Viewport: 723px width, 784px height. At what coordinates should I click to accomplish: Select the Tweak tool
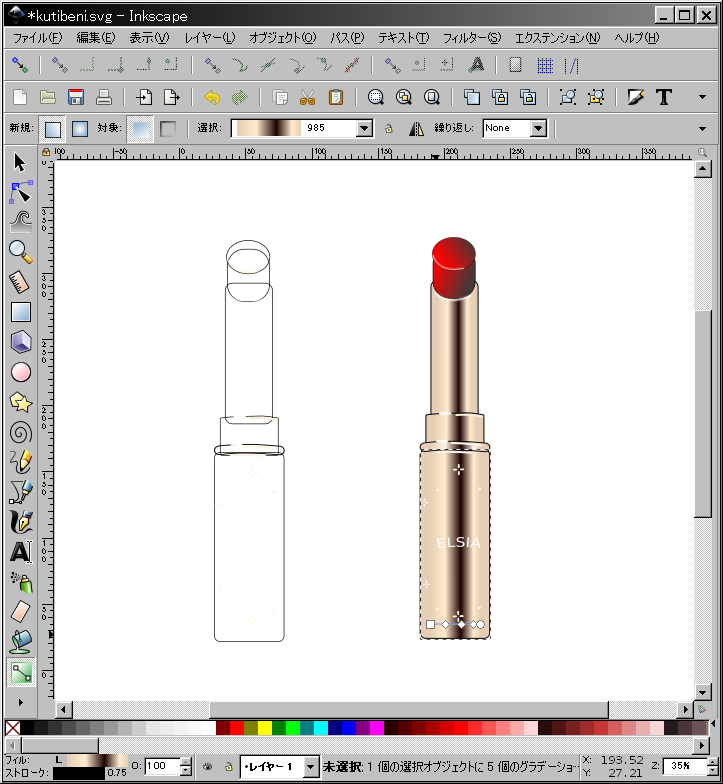click(x=20, y=222)
